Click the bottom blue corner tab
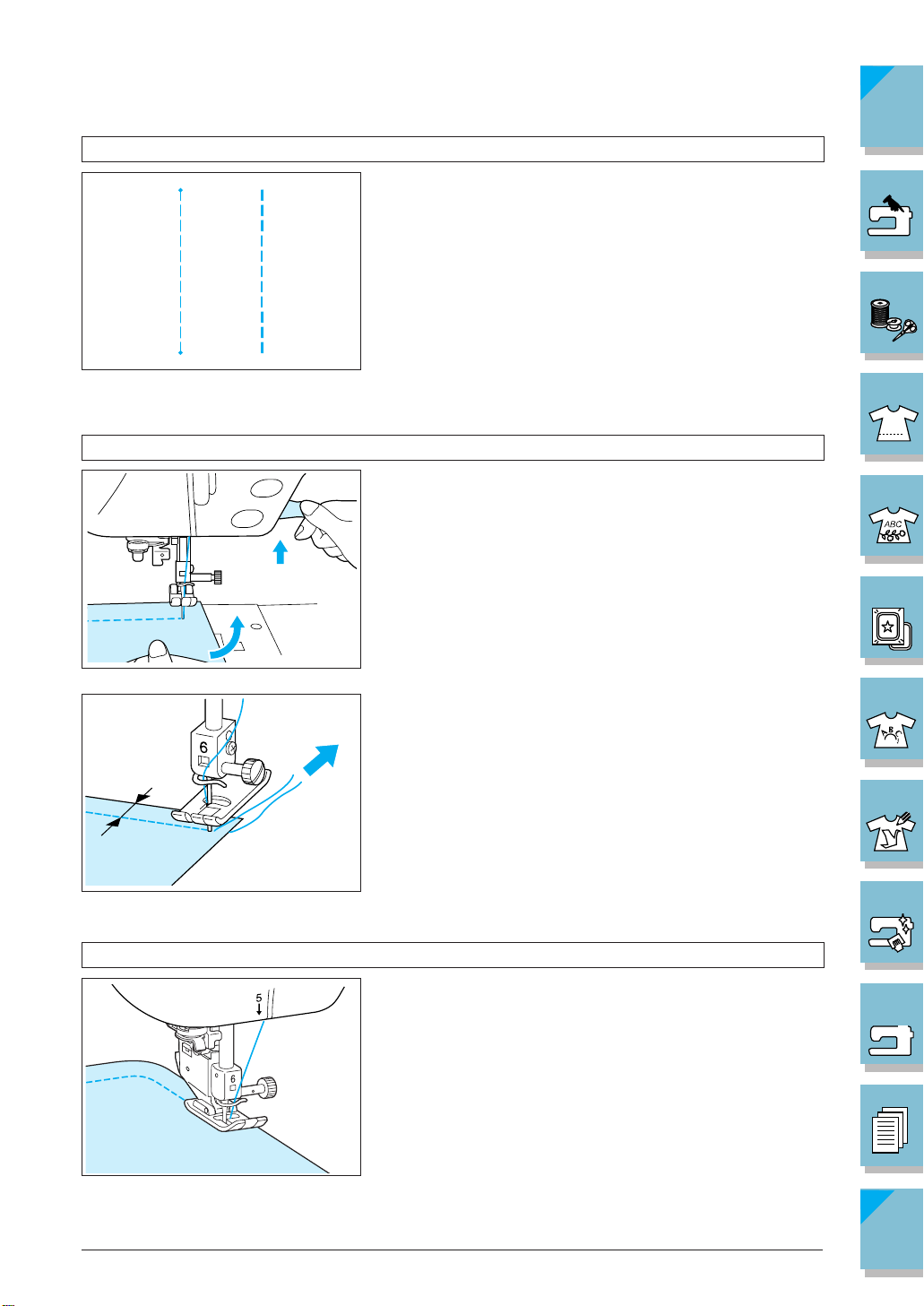 pyautogui.click(x=892, y=1229)
